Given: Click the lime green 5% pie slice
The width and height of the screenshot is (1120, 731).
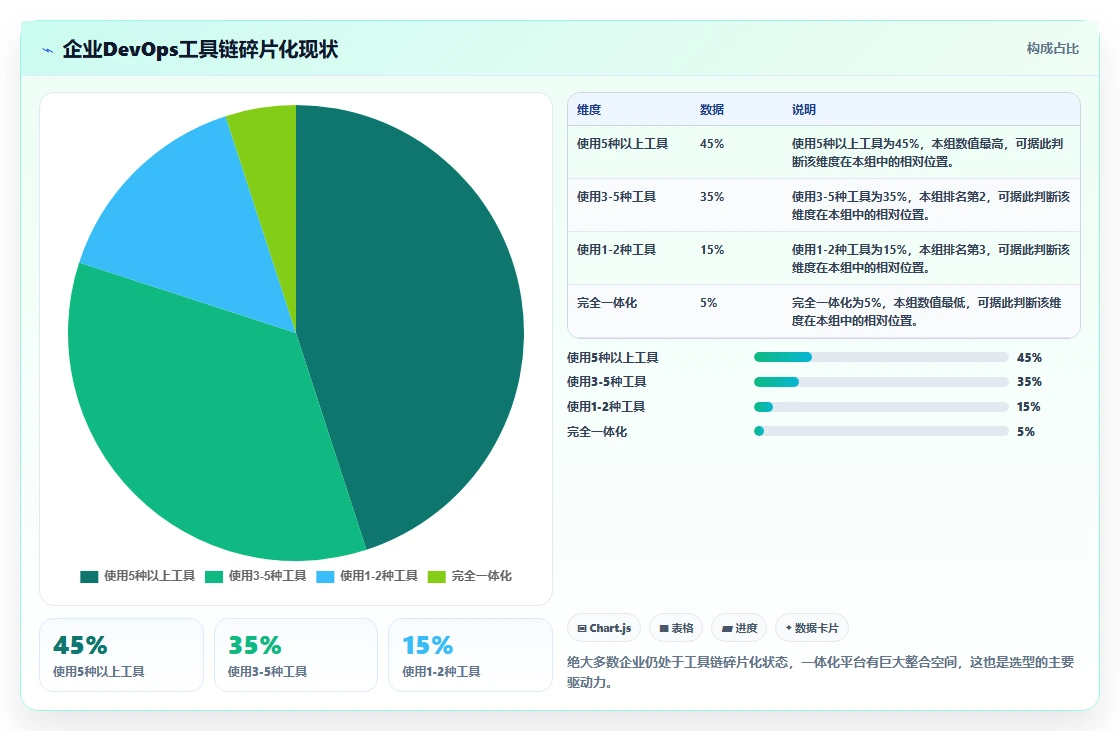Looking at the screenshot, I should pos(270,179).
